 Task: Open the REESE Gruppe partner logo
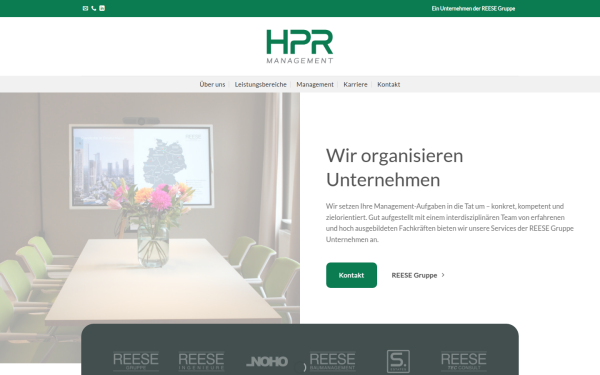pos(136,361)
